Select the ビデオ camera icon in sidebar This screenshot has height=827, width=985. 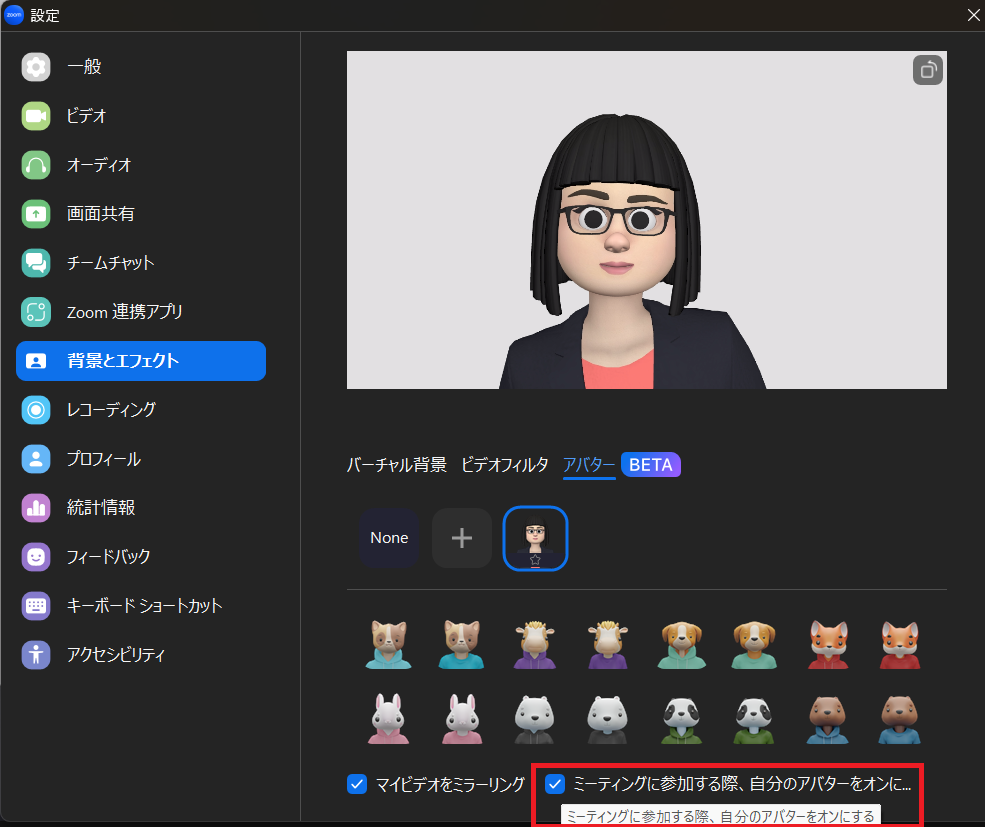[36, 116]
